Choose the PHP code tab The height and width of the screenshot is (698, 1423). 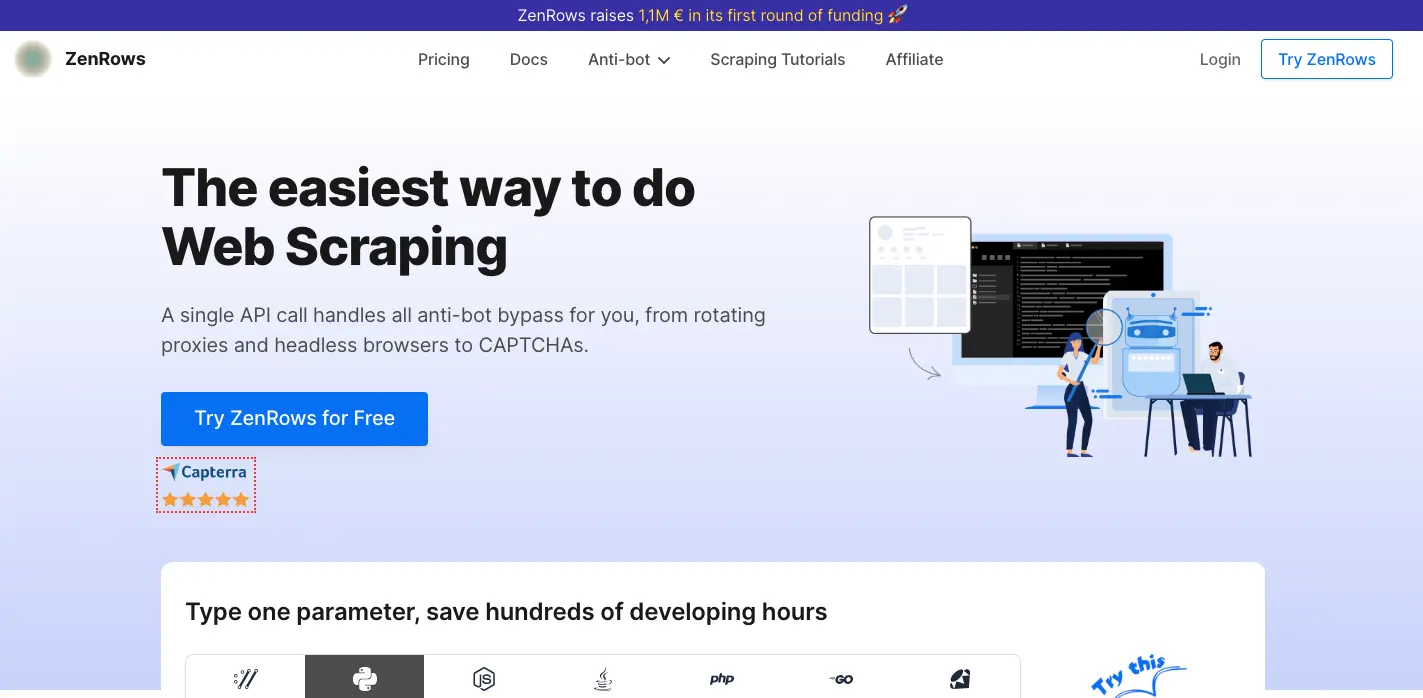point(721,679)
